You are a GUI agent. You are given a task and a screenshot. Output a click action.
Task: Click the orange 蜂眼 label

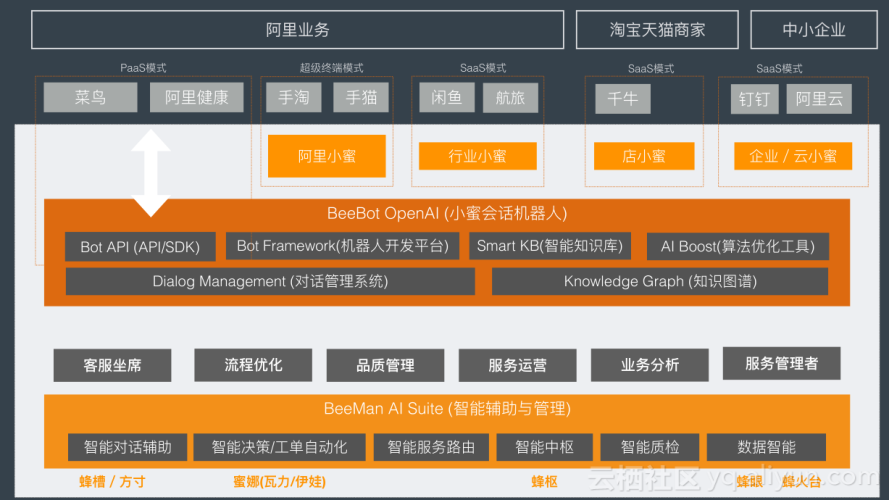click(x=750, y=482)
